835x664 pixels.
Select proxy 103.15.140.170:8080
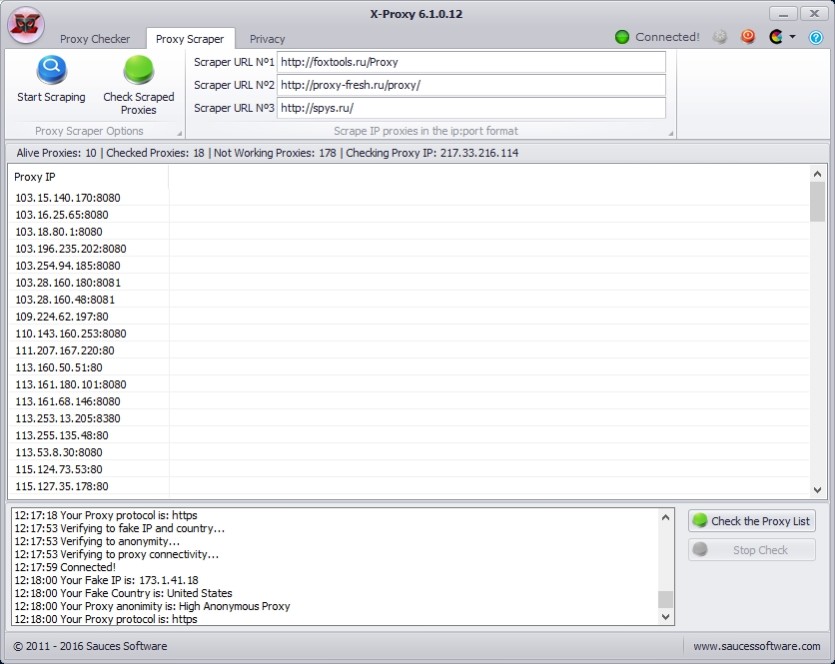coord(68,198)
